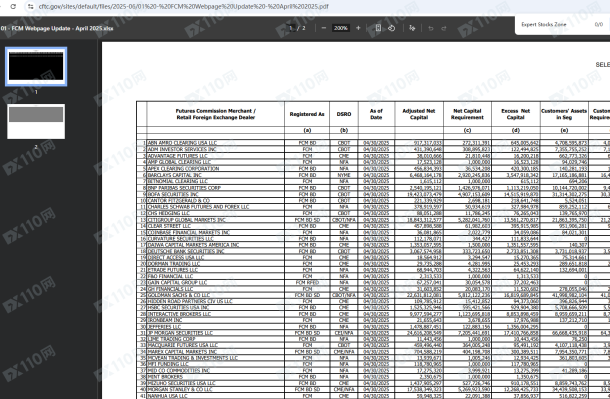Click the Registered As column header
This screenshot has width=610, height=399.
pos(307,114)
